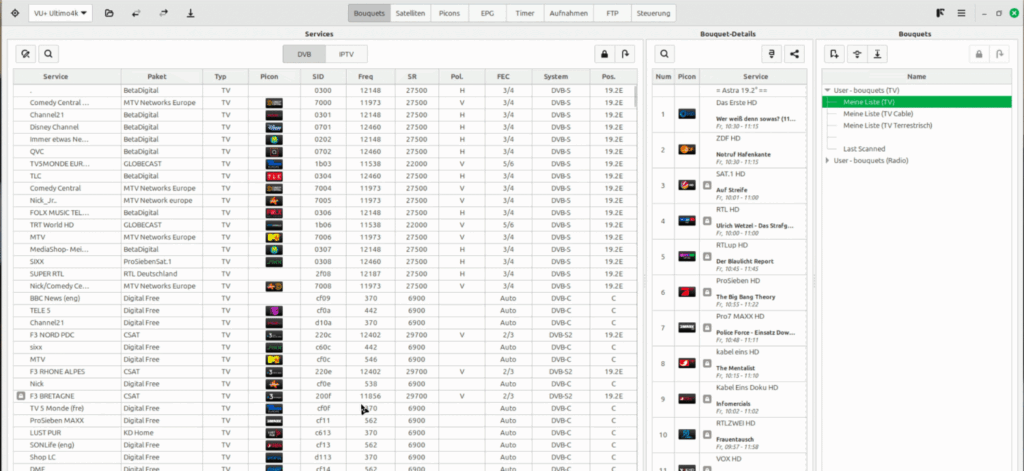Click the lock icon in the Services panel
Viewport: 1024px width, 471px height.
tap(604, 54)
